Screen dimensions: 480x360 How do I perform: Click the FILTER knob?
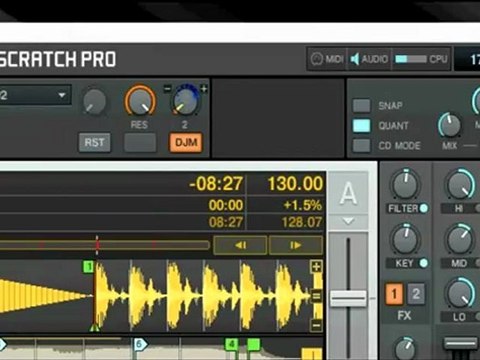(x=405, y=184)
